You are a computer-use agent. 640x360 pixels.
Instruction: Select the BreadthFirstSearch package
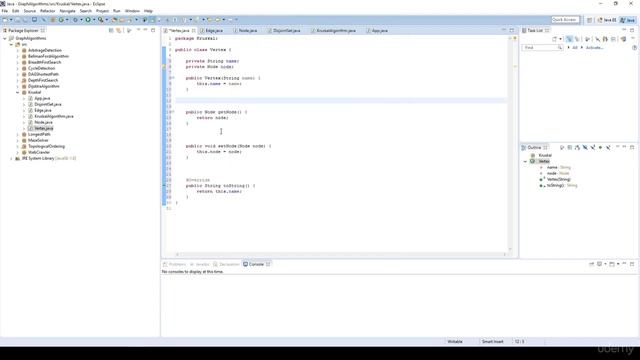click(44, 62)
